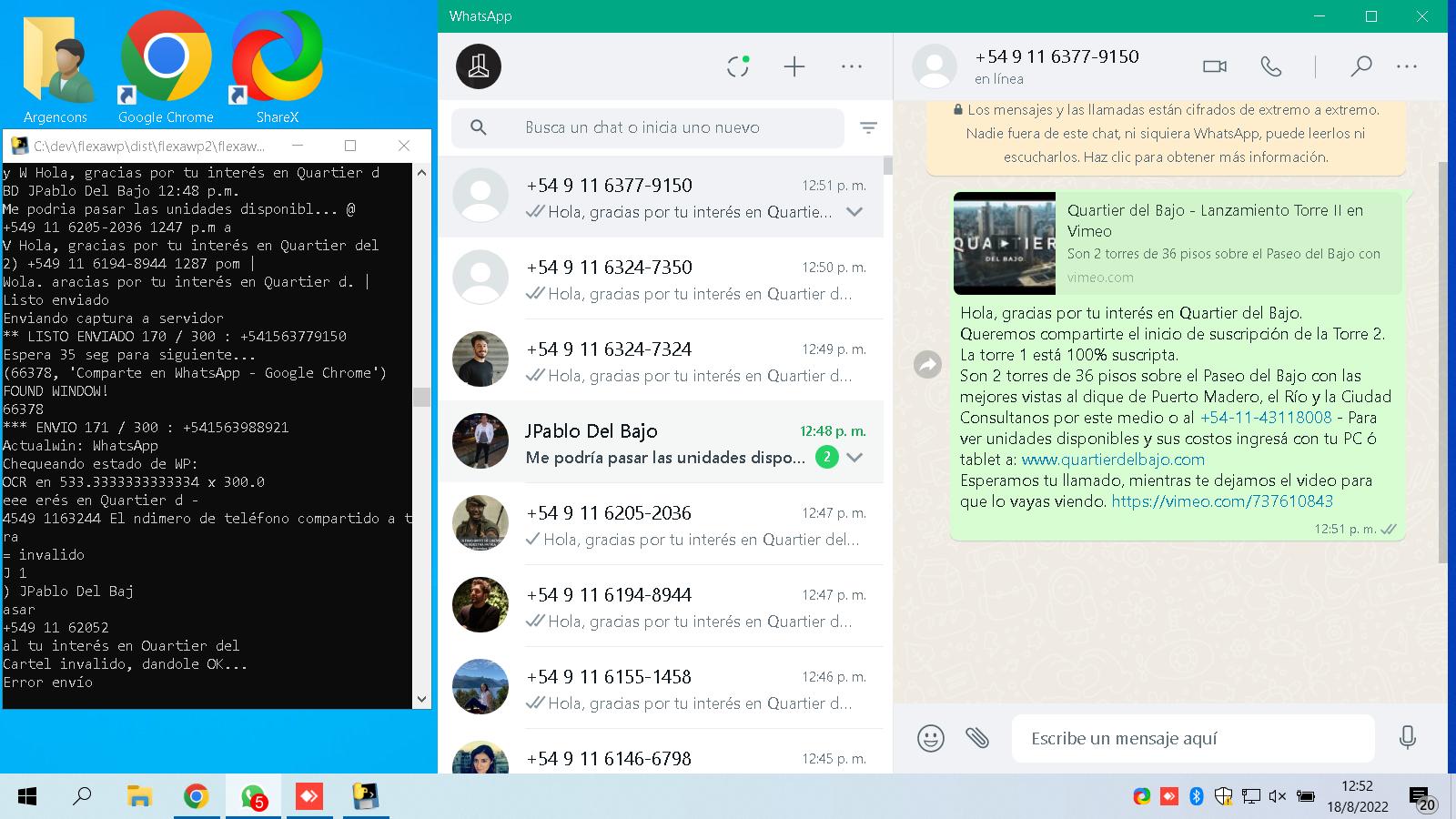
Task: Start a voice call in conversation header
Action: (x=1270, y=66)
